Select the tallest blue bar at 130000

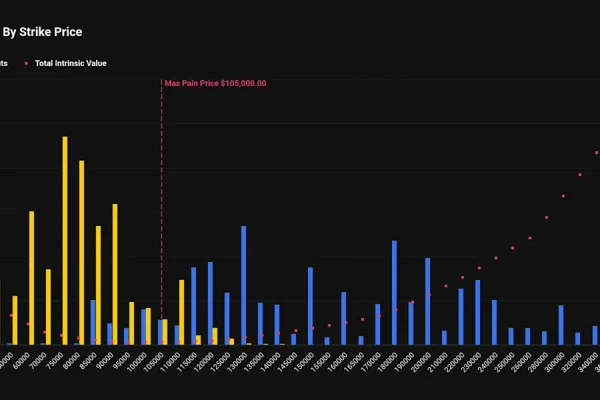click(243, 285)
